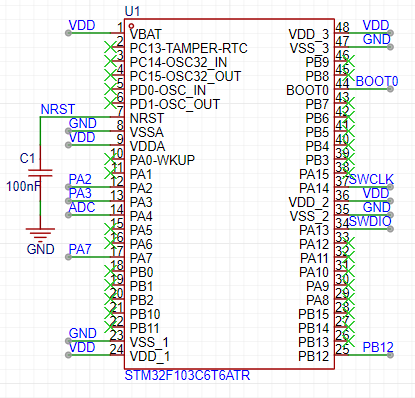Click the wire endpoint of the BOOT0 net
The width and height of the screenshot is (415, 398).
coord(390,89)
